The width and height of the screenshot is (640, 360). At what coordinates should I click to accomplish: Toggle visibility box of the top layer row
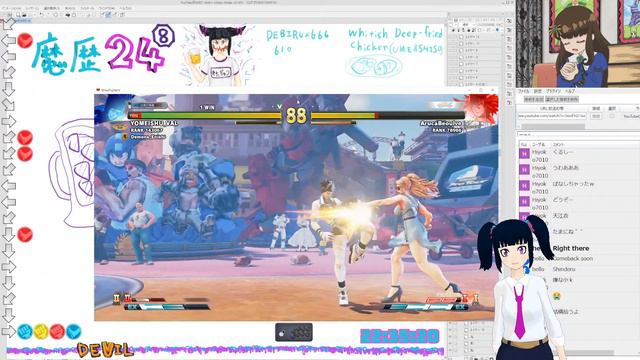(x=461, y=37)
